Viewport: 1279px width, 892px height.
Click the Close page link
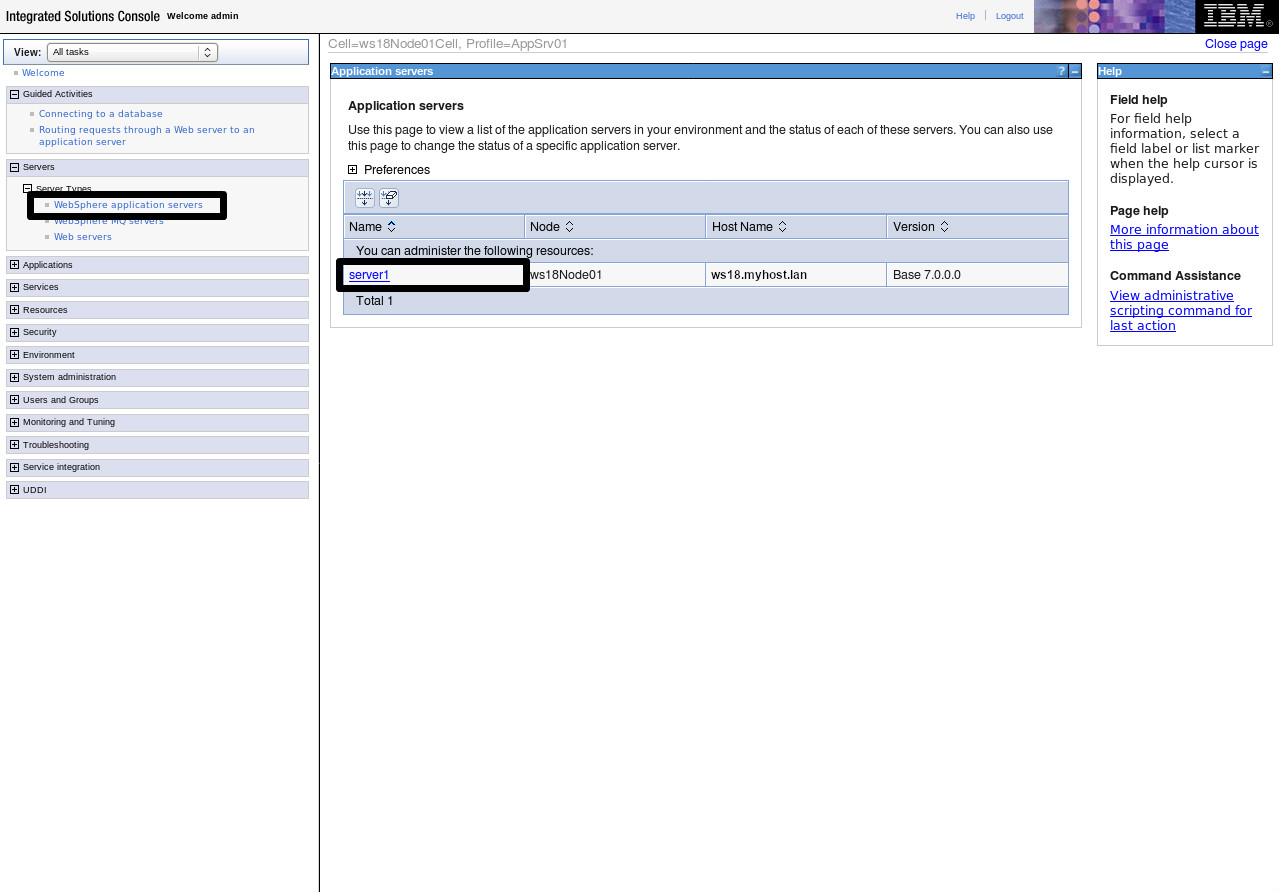(x=1236, y=44)
